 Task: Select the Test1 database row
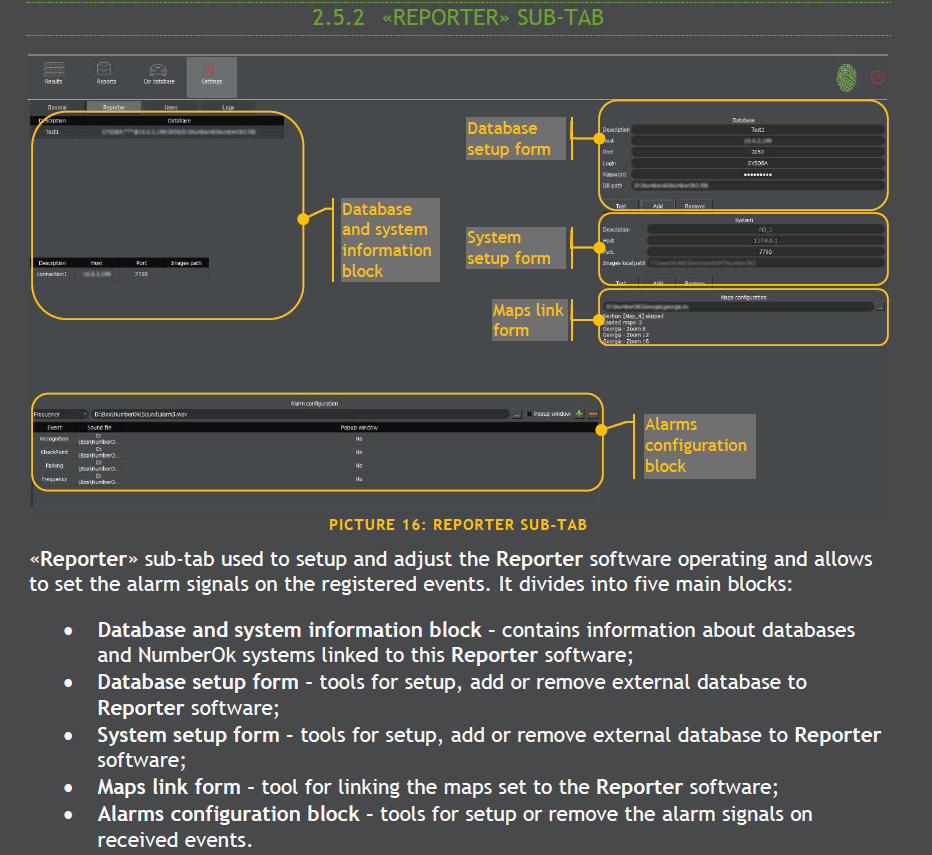[158, 132]
